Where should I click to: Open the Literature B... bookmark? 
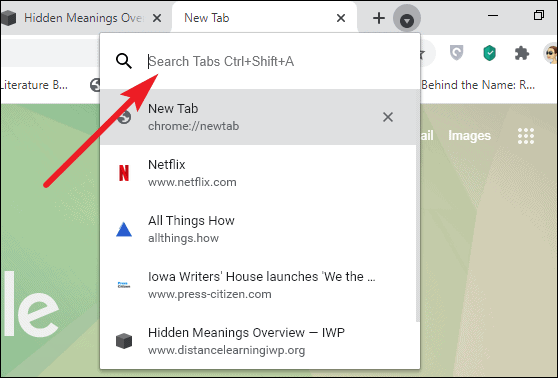[34, 85]
